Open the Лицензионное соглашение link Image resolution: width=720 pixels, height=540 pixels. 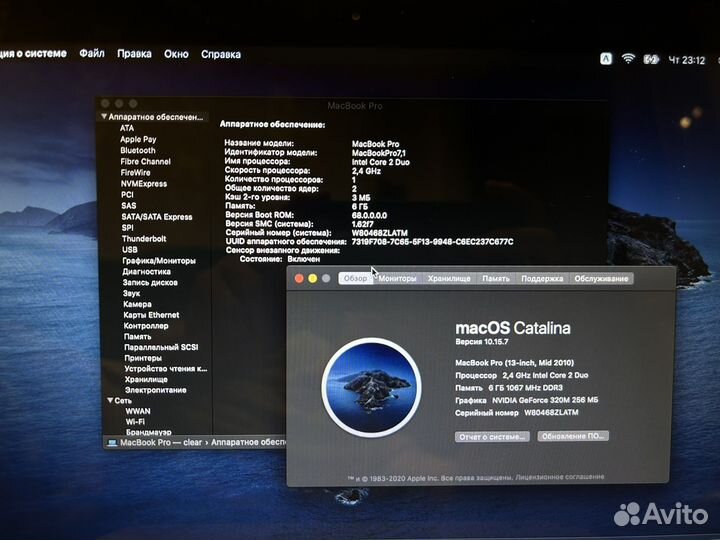click(x=560, y=477)
